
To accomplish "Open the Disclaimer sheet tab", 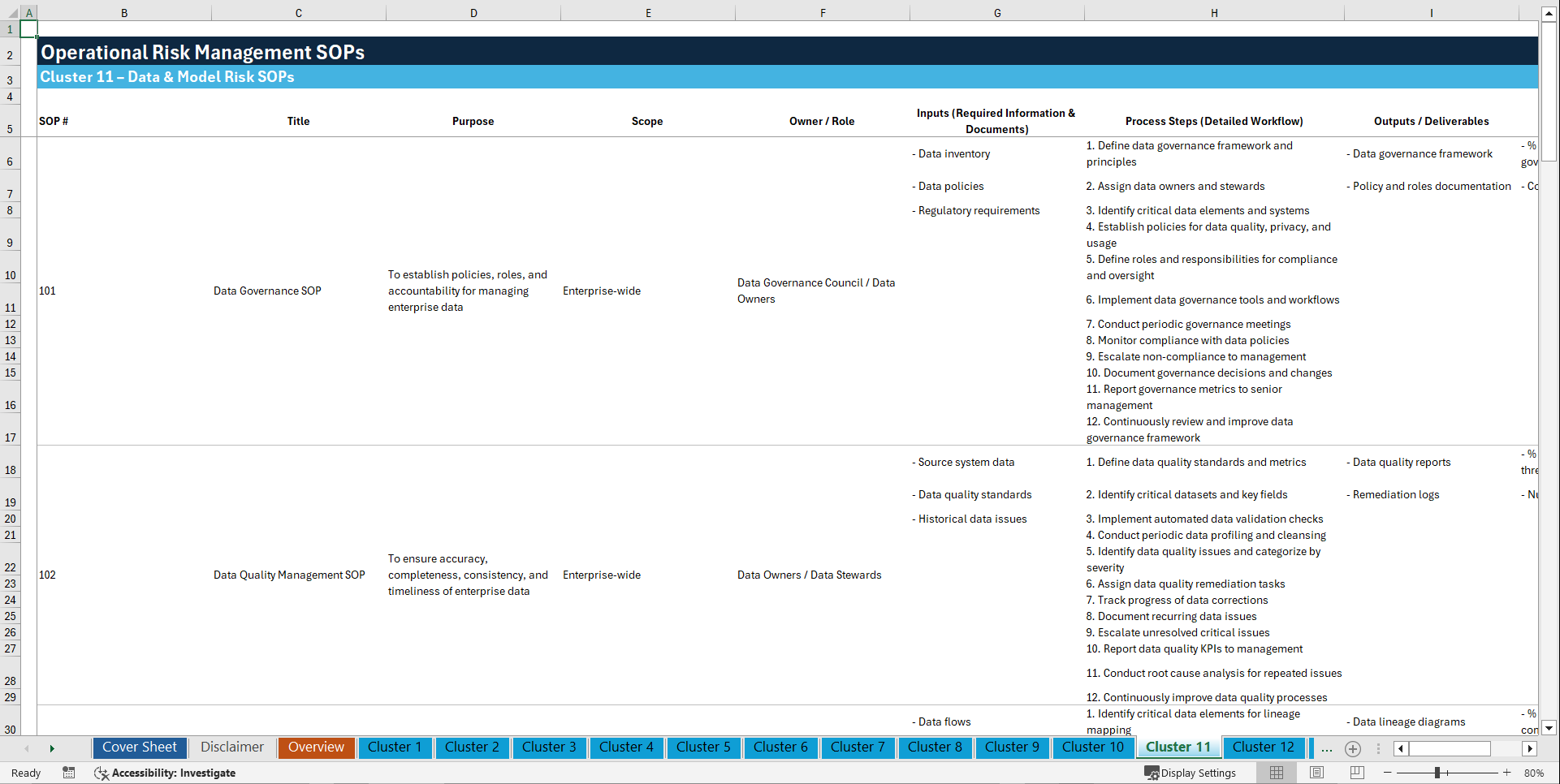I will click(x=231, y=747).
